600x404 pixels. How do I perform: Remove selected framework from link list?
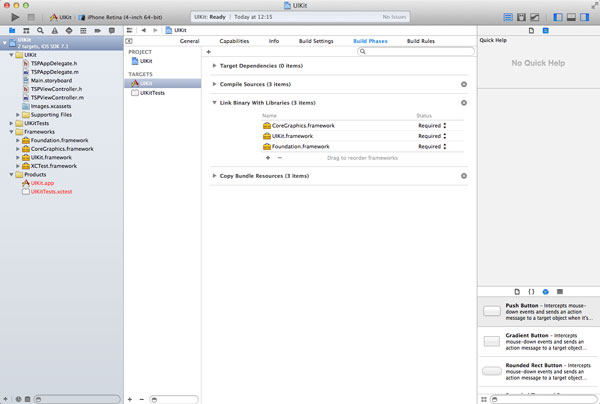(280, 158)
